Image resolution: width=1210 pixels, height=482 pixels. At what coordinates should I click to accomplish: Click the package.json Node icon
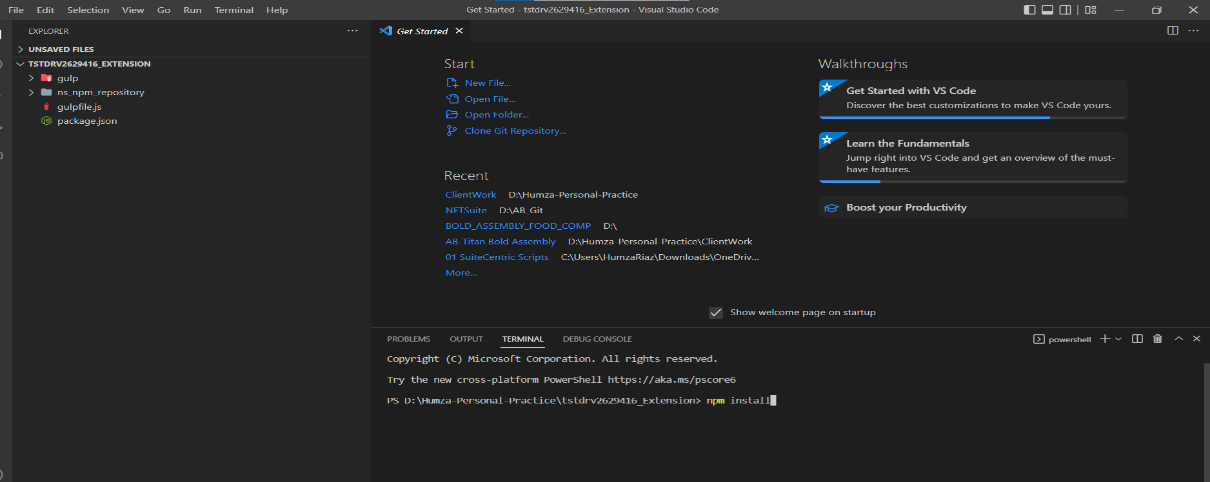(x=46, y=121)
